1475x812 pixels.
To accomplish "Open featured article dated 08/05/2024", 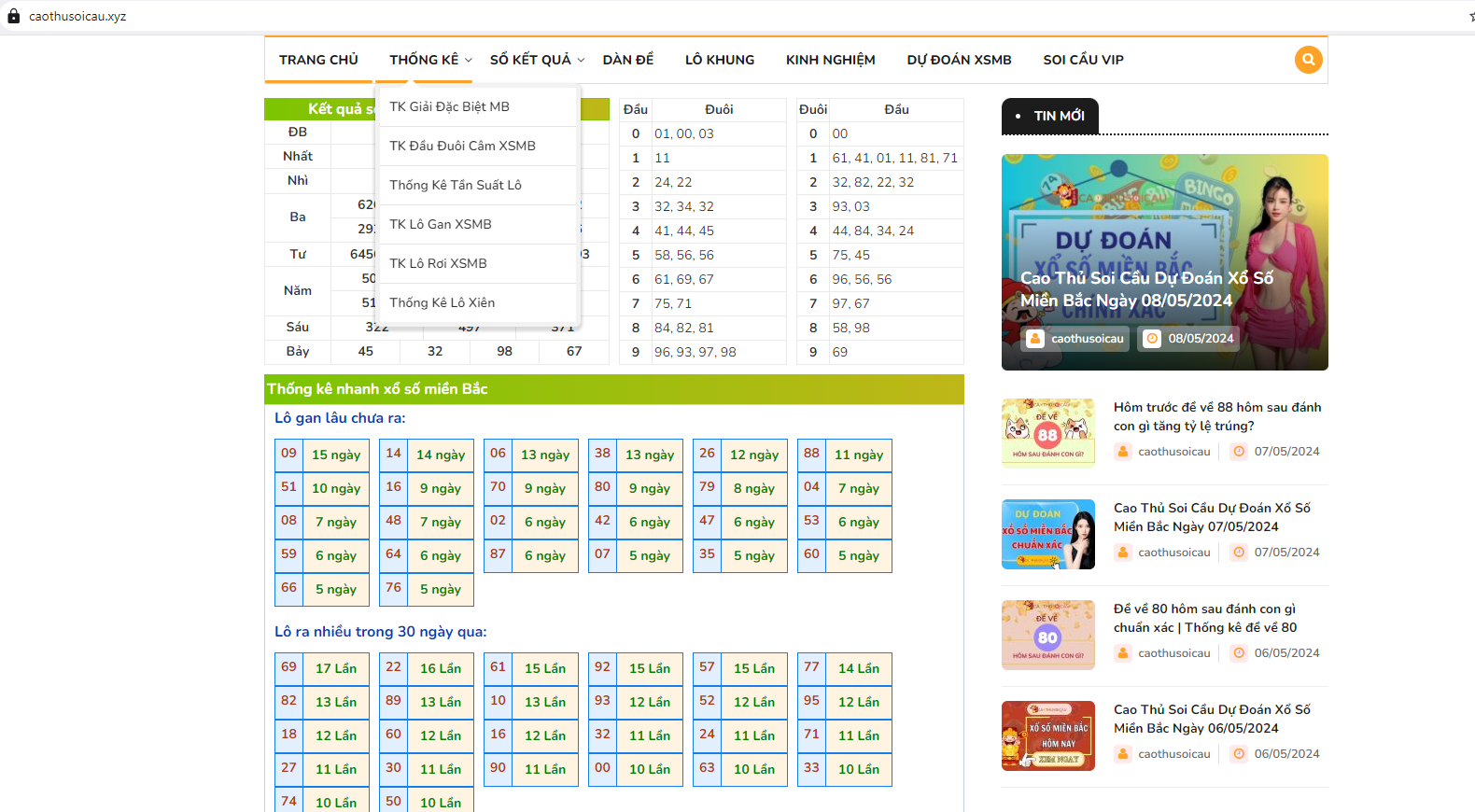I will pos(1146,289).
